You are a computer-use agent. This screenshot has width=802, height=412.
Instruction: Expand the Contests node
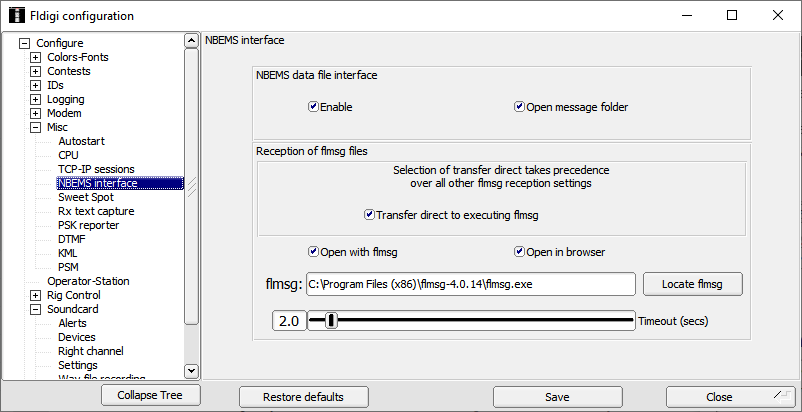[x=35, y=72]
